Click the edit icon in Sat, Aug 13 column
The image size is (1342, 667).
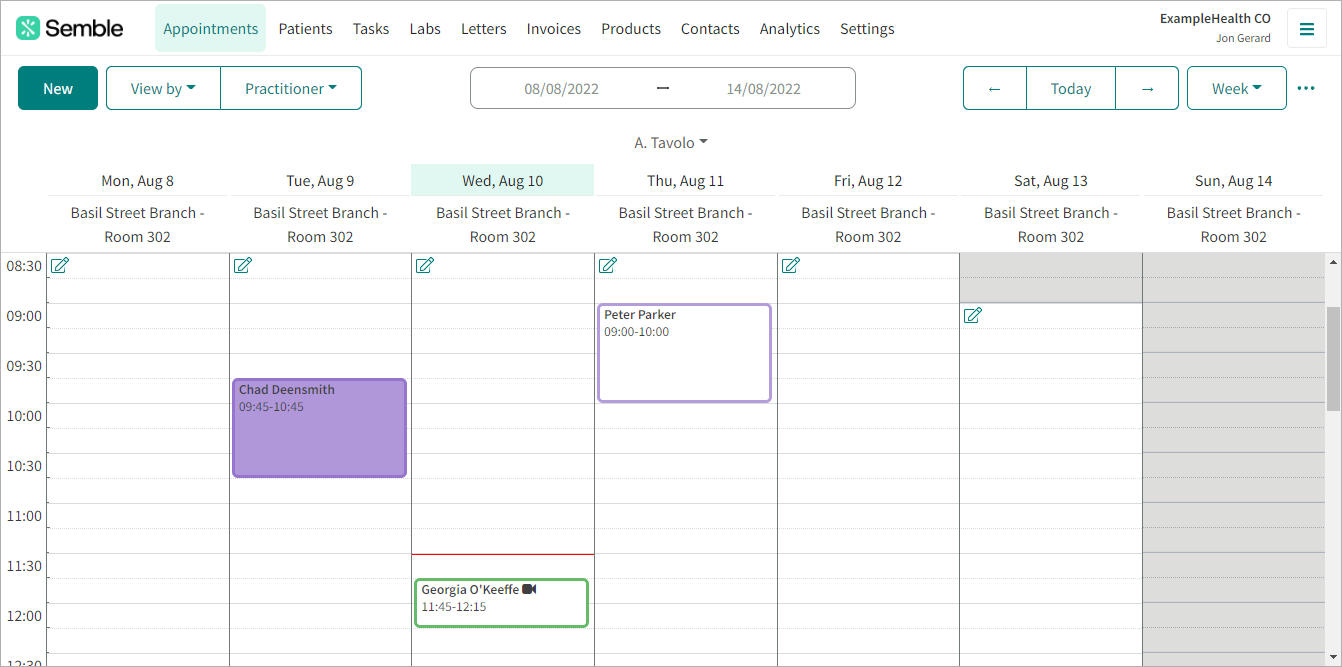click(973, 315)
